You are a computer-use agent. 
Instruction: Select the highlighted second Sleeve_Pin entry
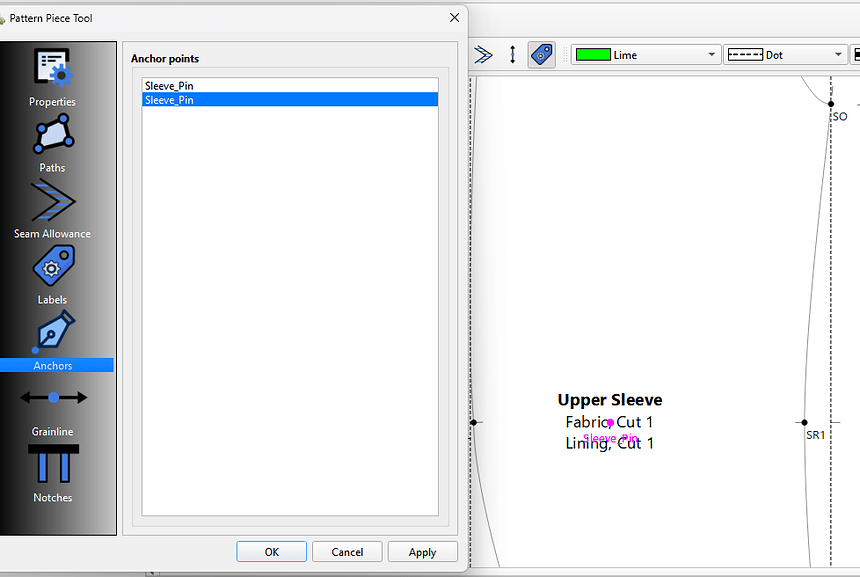pos(290,100)
